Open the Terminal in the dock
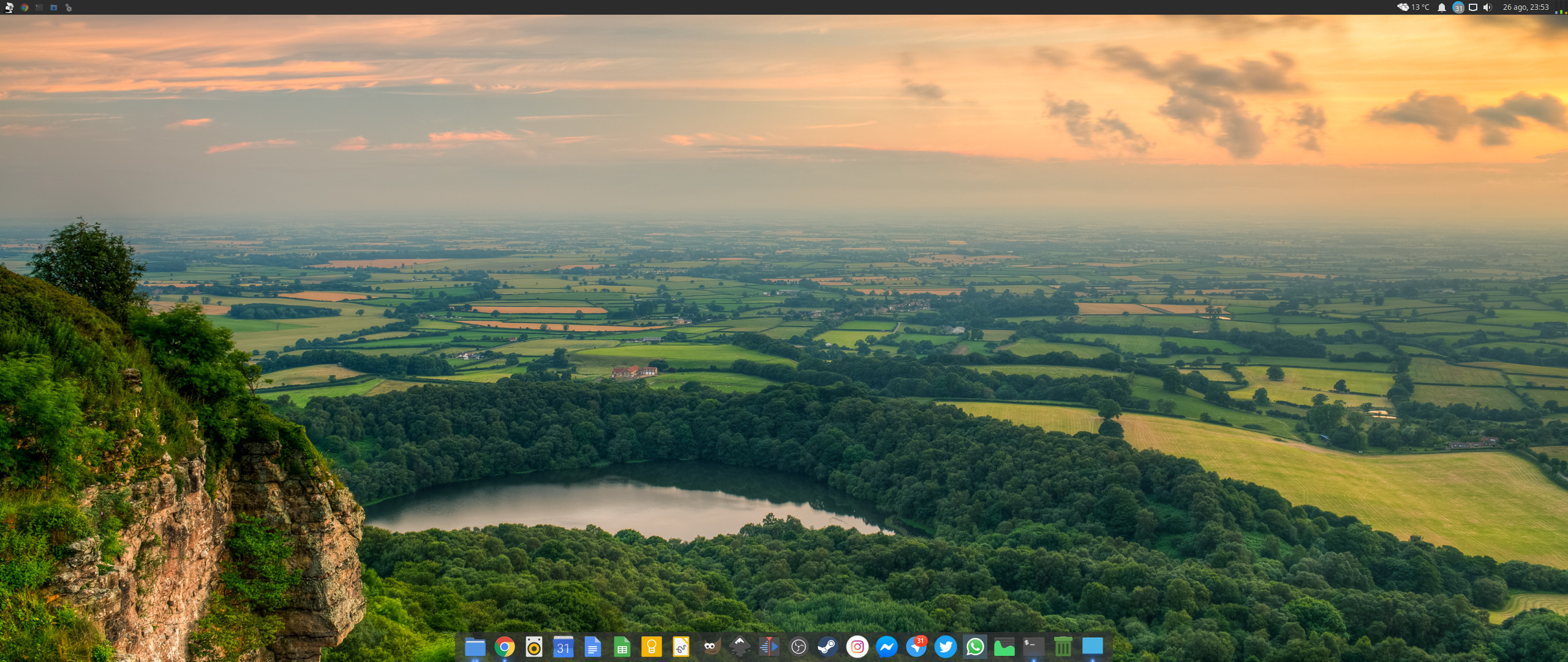 click(1033, 647)
